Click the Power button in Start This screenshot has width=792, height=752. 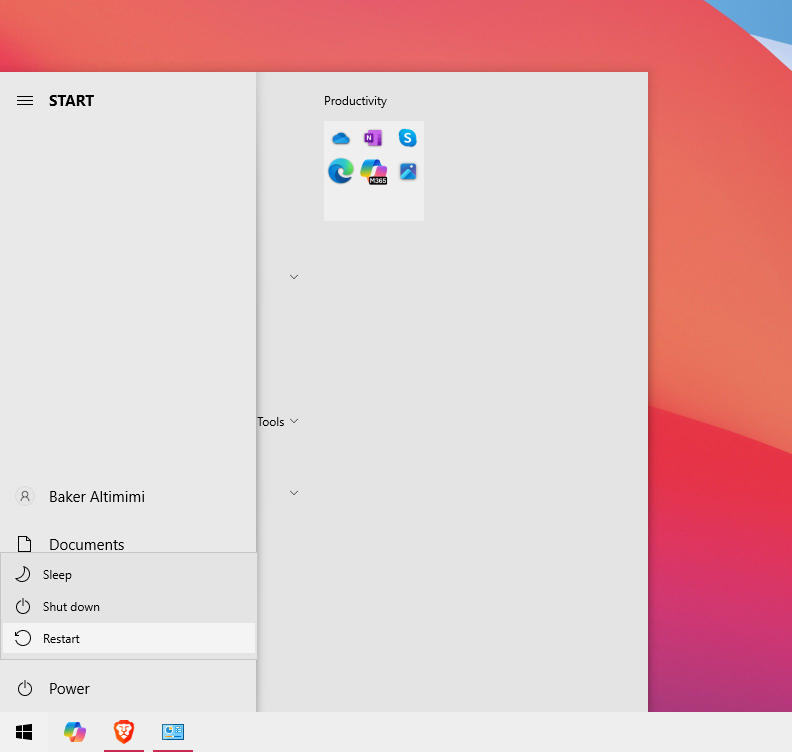69,689
